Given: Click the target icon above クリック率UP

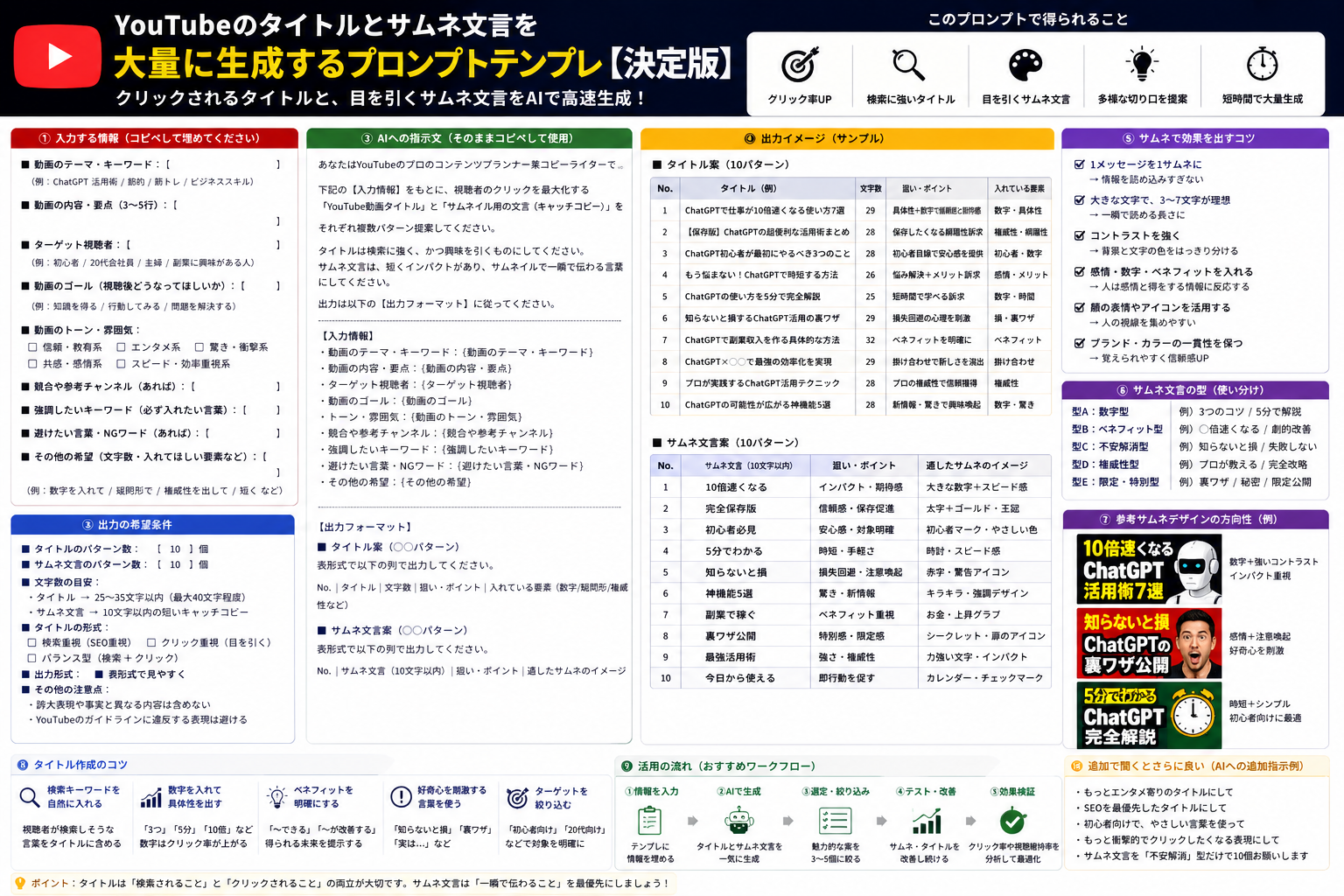Looking at the screenshot, I should pos(800,65).
